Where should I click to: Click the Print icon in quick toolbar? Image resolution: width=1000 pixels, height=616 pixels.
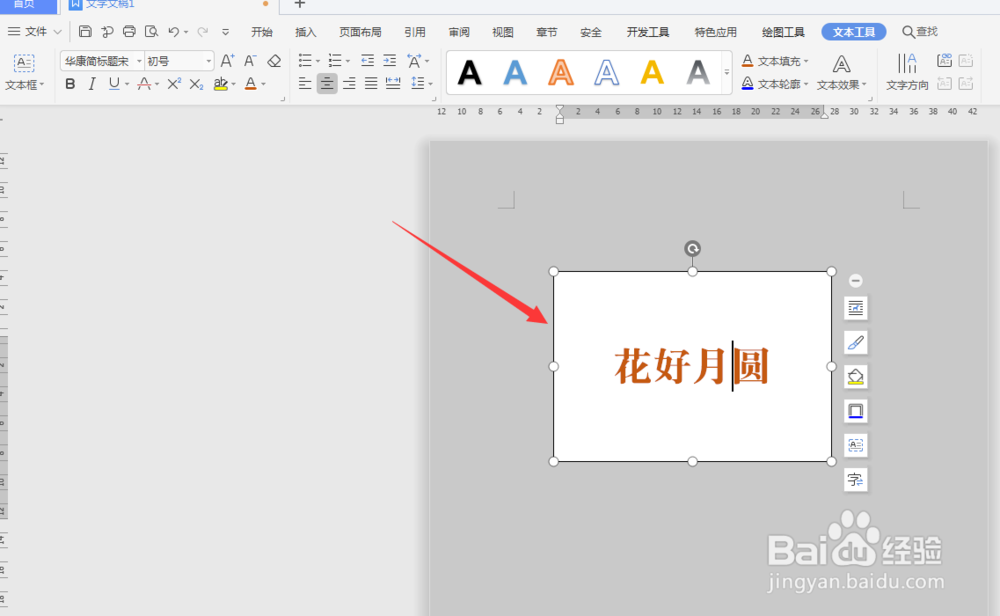point(129,31)
